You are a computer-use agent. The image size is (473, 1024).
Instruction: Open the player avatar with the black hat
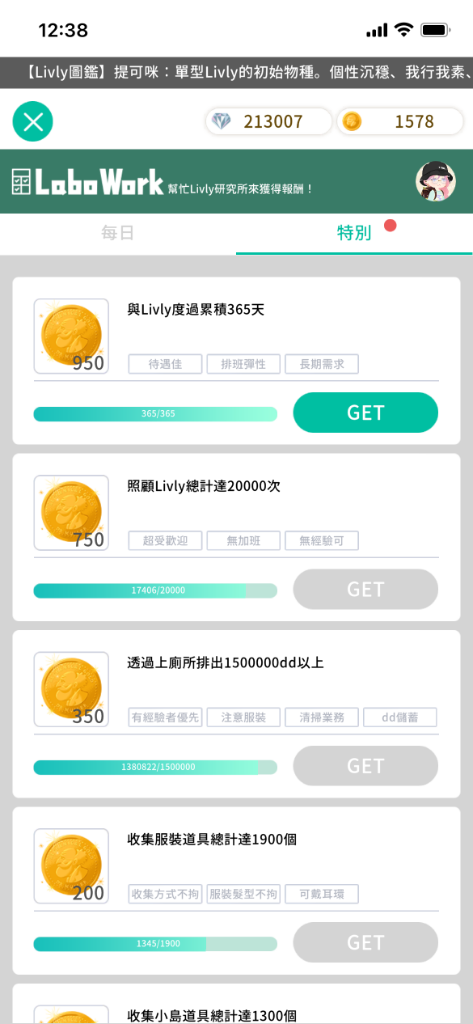click(x=436, y=180)
